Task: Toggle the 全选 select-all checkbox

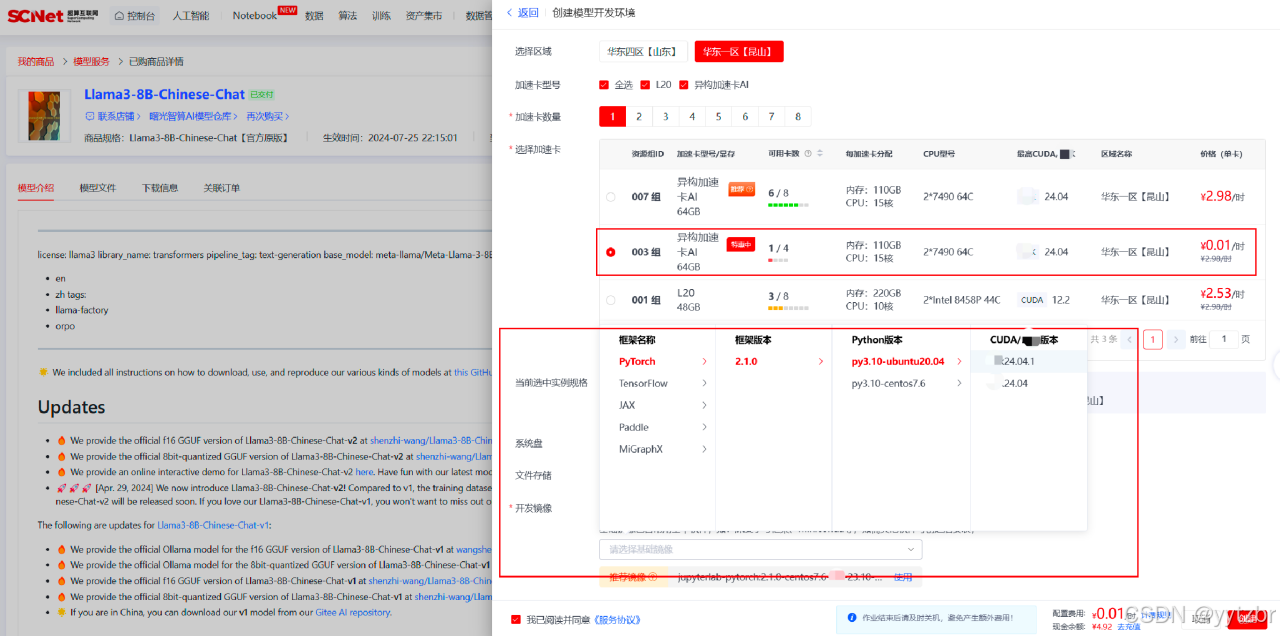Action: coord(604,85)
